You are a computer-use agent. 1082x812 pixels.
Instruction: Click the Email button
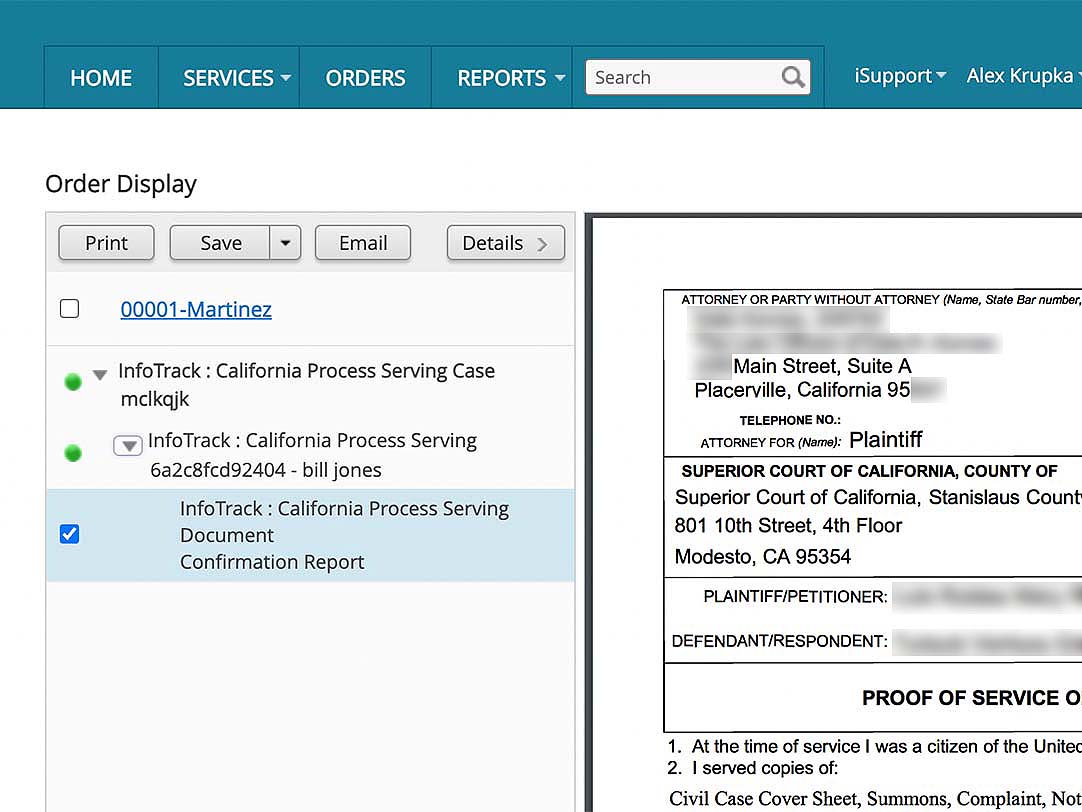[x=363, y=243]
